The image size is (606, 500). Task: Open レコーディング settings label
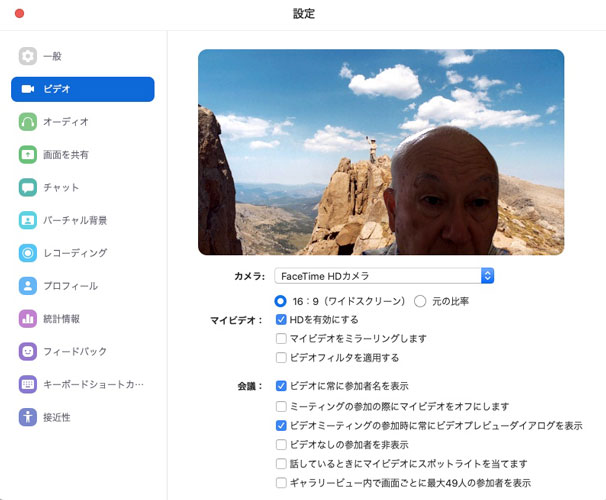tap(75, 253)
